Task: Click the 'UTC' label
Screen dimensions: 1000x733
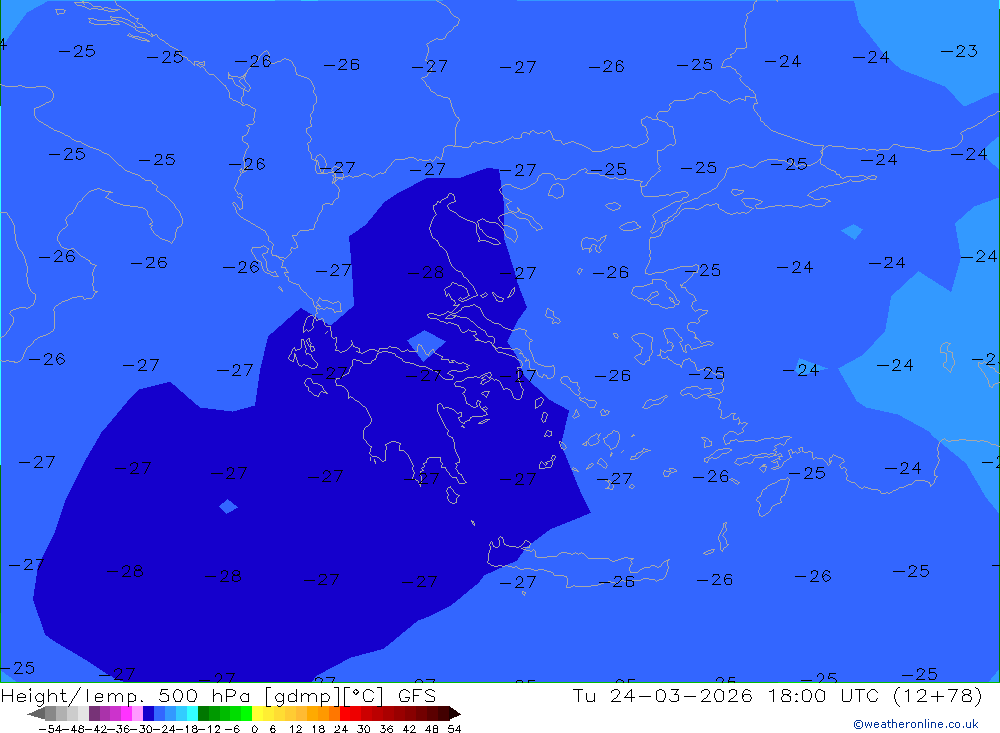Action: pos(859,695)
